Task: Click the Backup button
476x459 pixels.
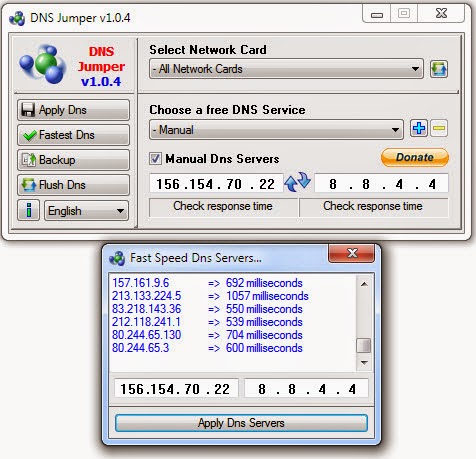Action: coord(73,160)
